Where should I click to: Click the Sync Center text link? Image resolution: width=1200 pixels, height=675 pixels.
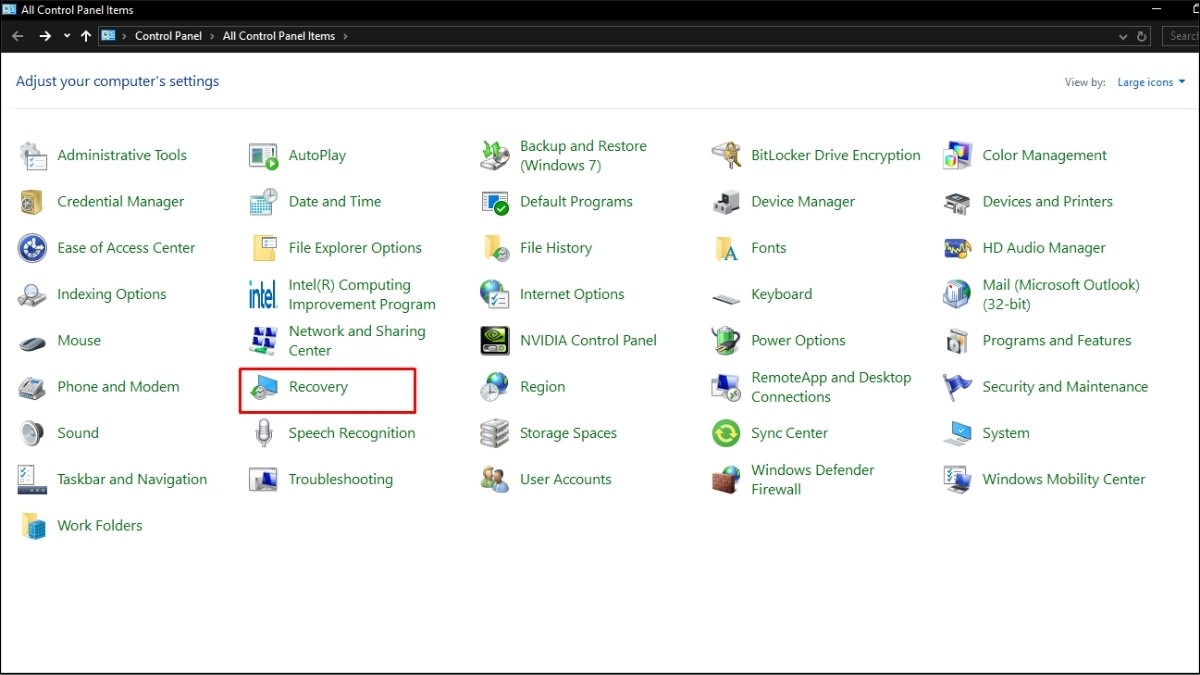click(790, 434)
